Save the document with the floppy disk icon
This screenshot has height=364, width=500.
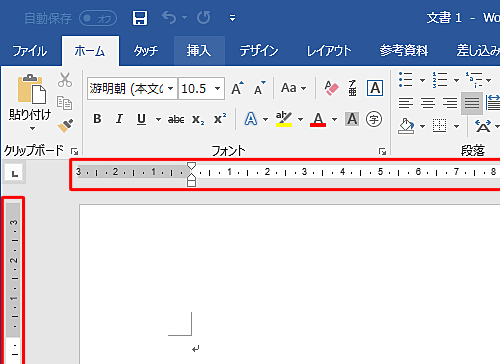[x=140, y=18]
